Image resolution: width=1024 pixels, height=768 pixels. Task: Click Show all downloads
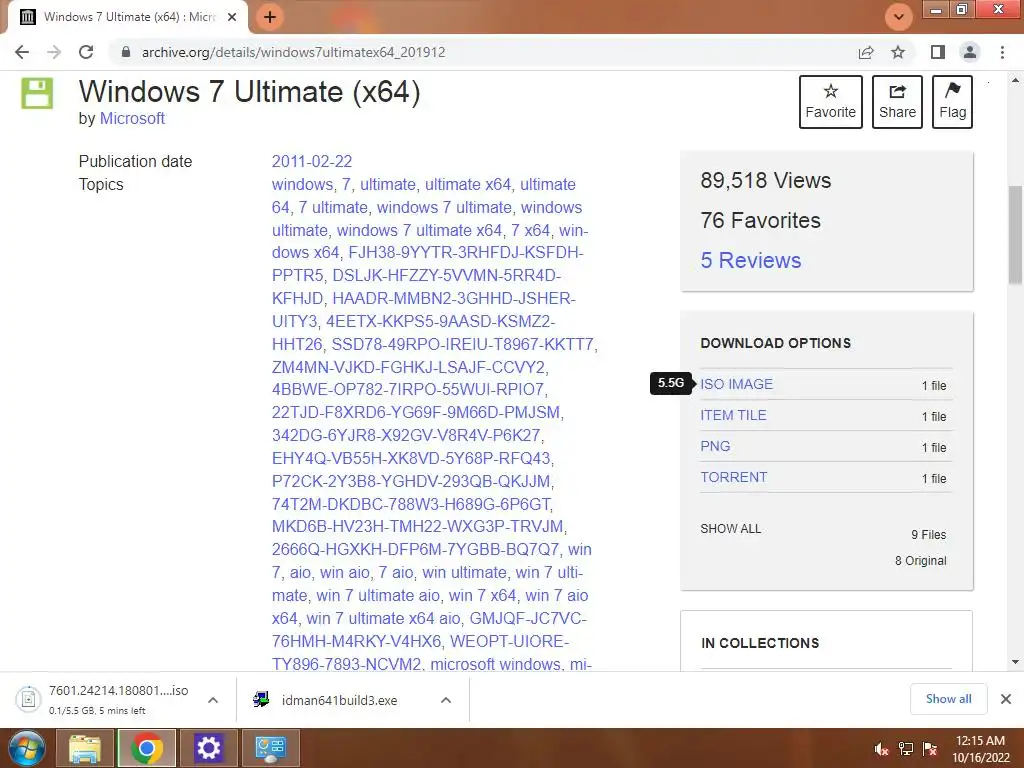(x=948, y=699)
